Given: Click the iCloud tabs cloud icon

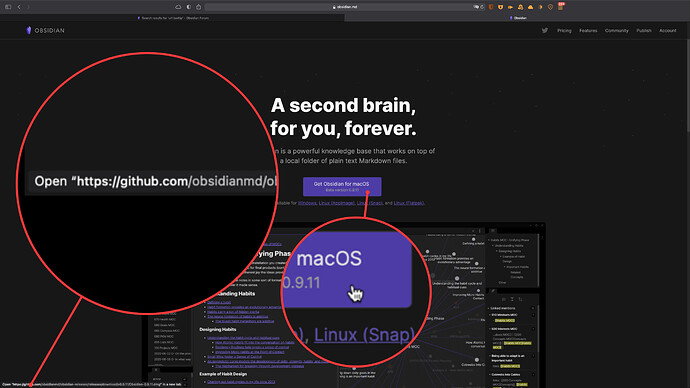Looking at the screenshot, I should (x=178, y=7).
